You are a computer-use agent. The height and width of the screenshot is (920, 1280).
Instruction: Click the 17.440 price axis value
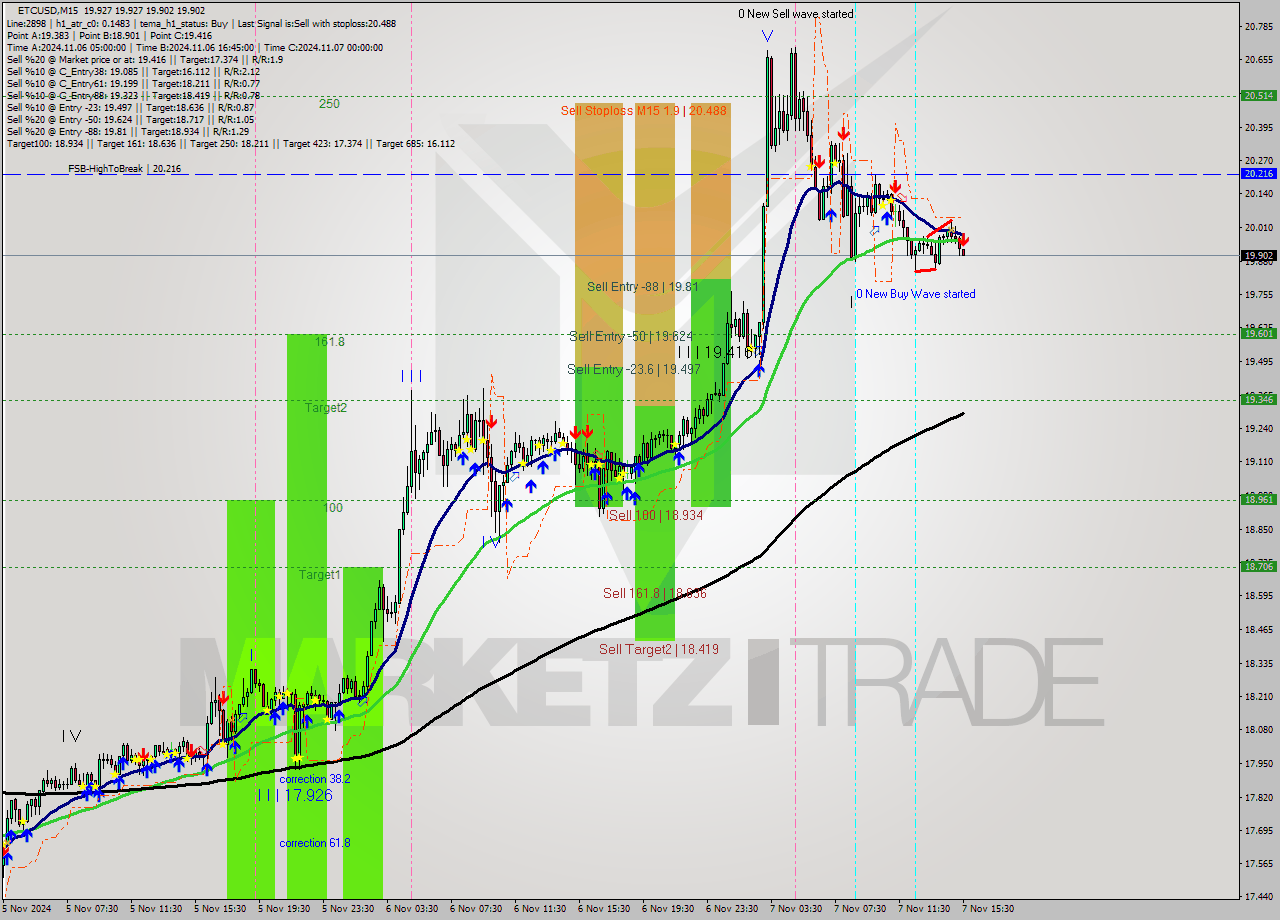point(1258,897)
